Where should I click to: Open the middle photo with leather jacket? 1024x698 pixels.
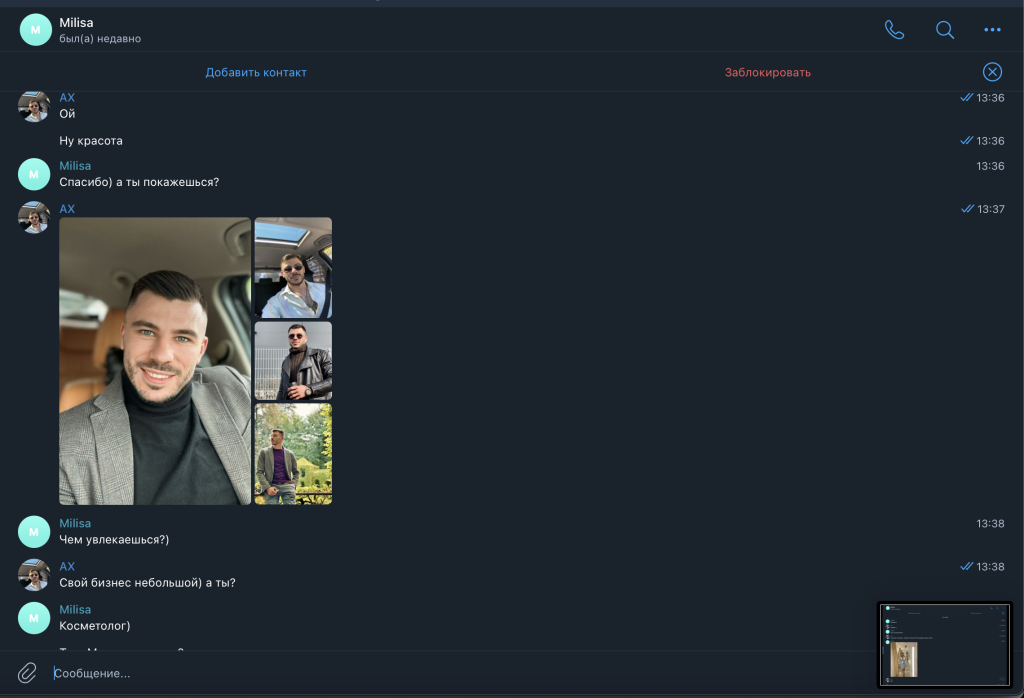[x=293, y=361]
